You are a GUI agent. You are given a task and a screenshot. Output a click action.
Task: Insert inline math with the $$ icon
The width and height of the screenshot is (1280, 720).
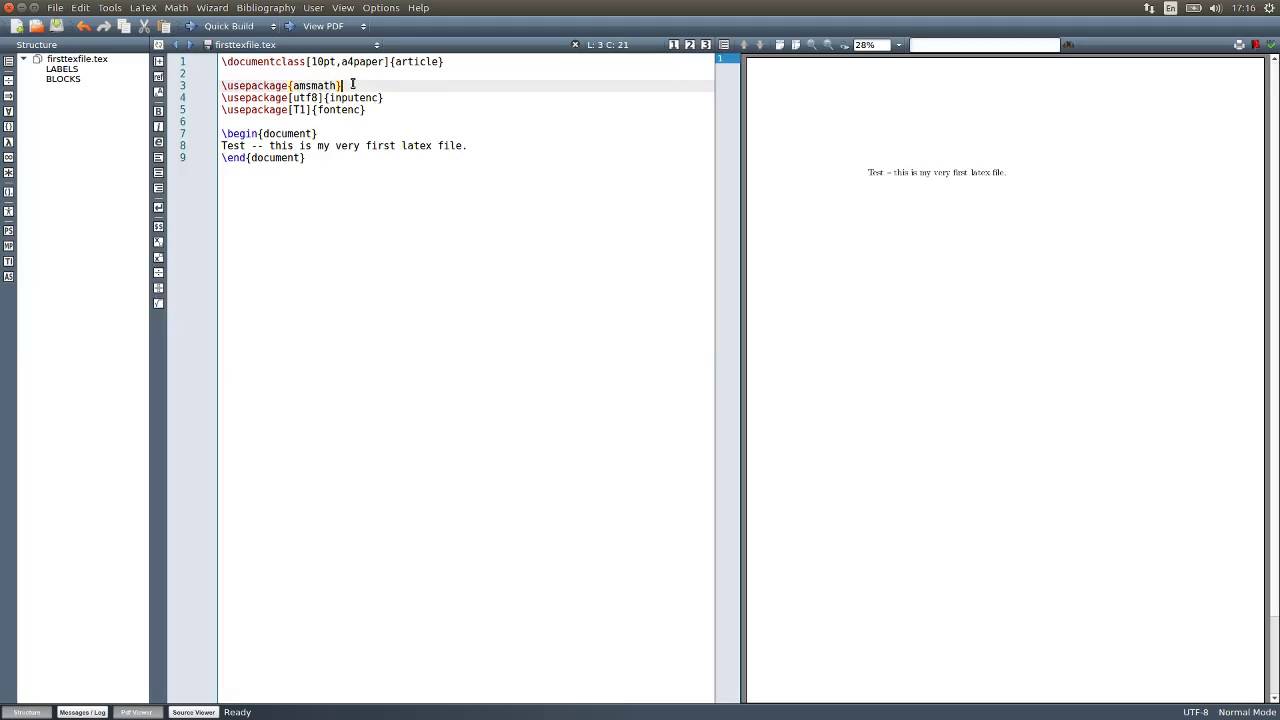(158, 227)
